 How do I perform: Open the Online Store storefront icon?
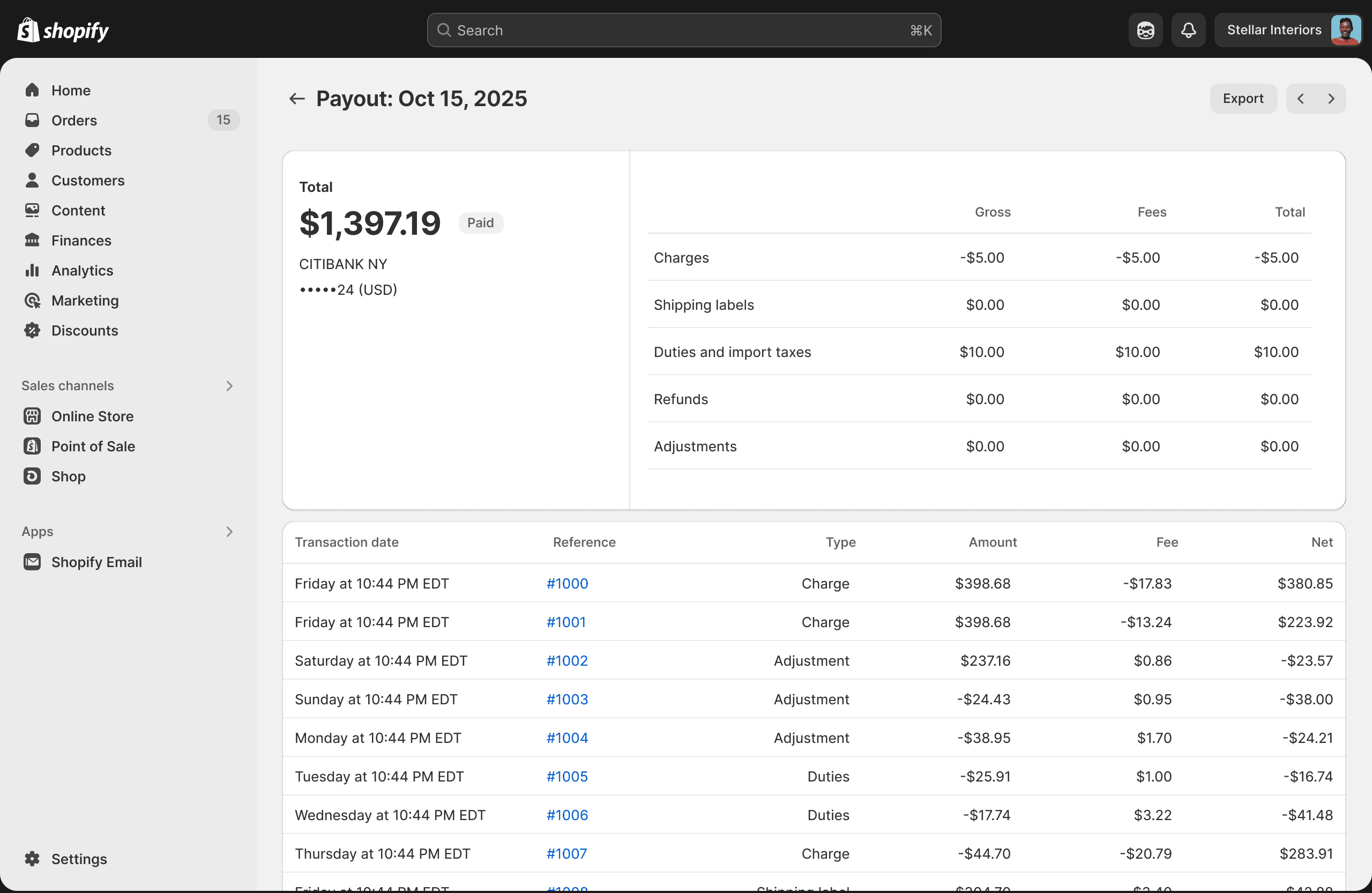(32, 415)
